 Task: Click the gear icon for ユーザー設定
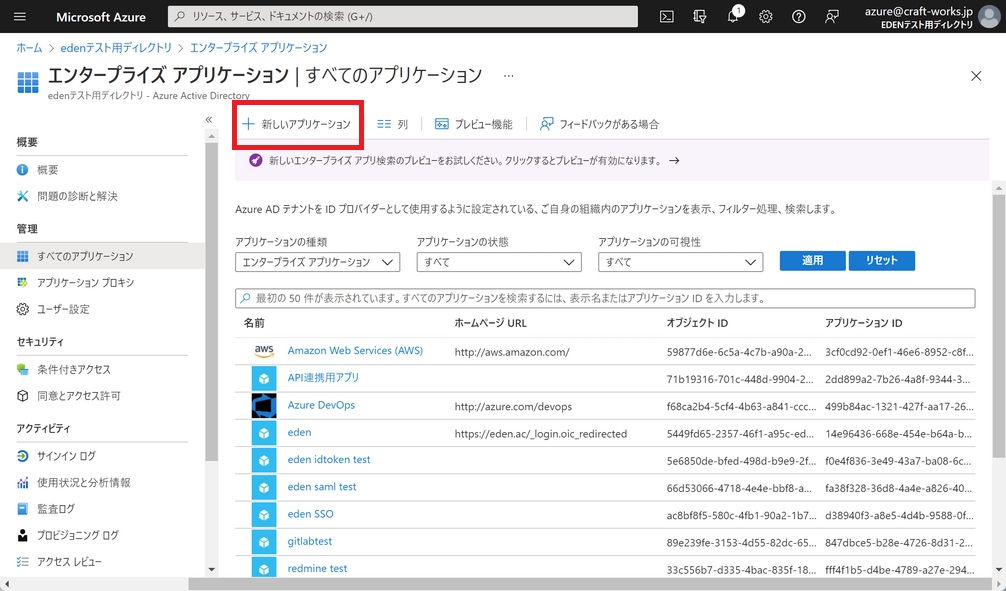coord(22,309)
